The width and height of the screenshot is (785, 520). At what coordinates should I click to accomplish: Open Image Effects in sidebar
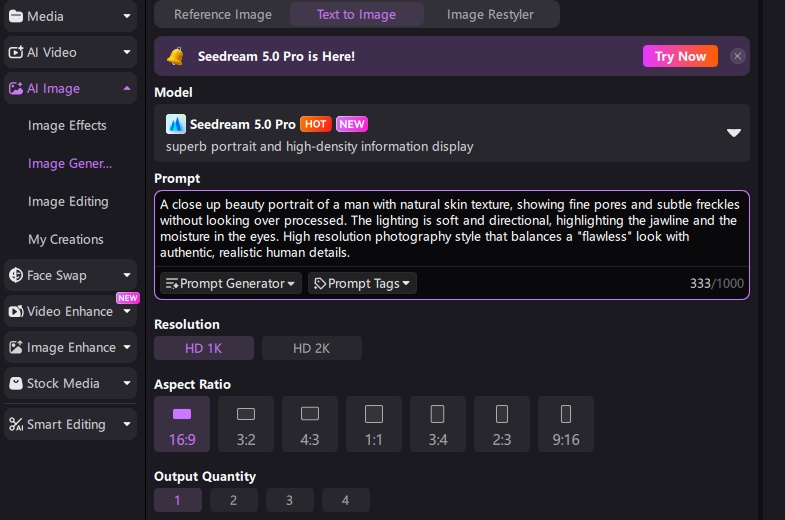(x=67, y=125)
